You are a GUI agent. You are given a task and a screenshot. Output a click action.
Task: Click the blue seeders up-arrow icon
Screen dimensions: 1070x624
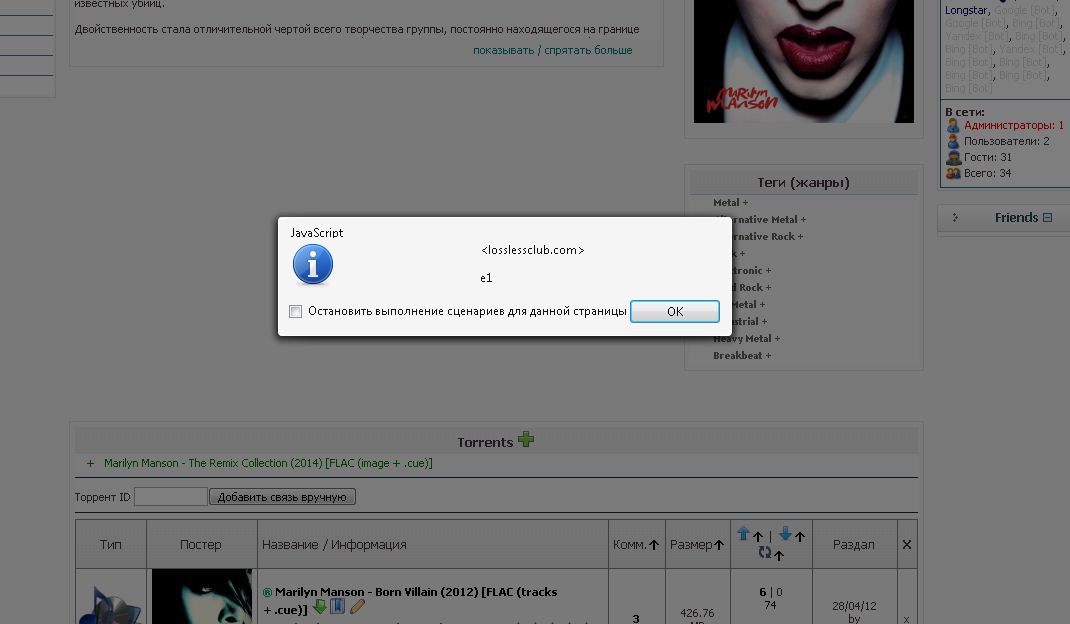[743, 534]
